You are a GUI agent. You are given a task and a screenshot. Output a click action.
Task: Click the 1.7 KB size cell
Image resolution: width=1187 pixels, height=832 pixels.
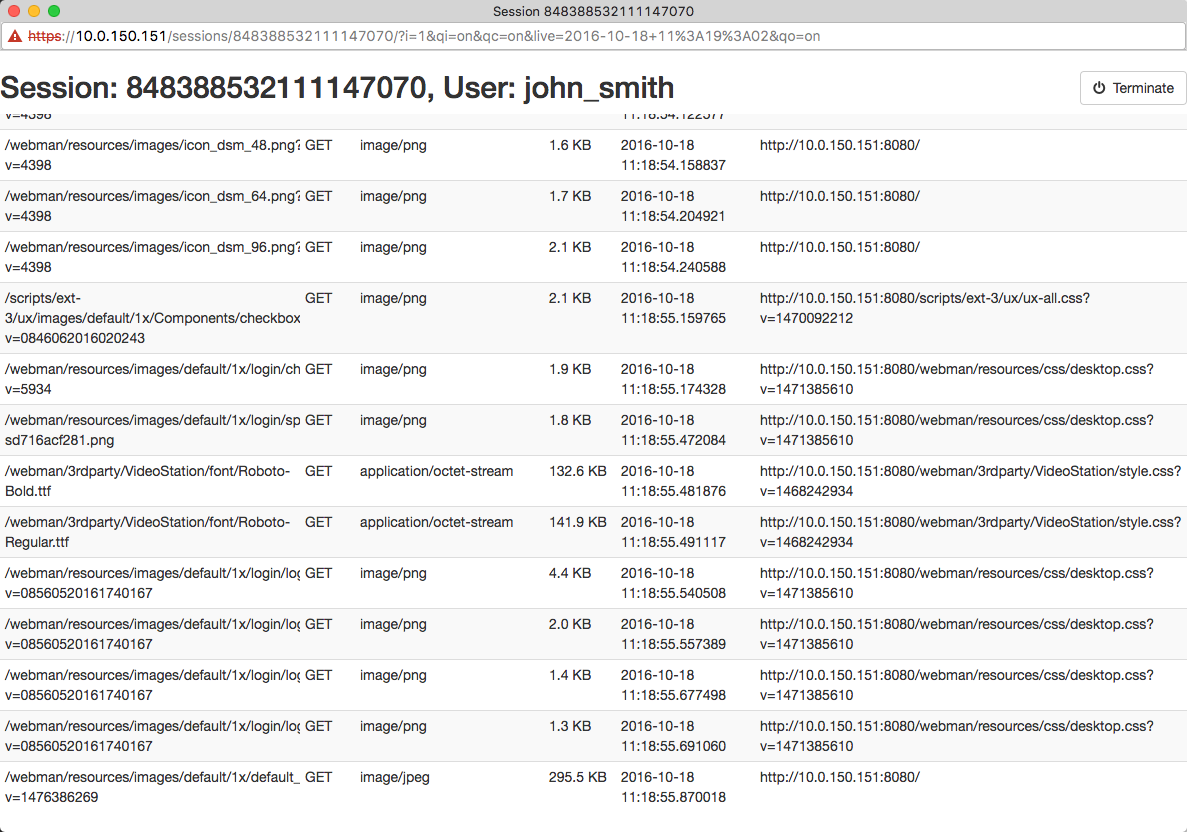click(x=570, y=196)
